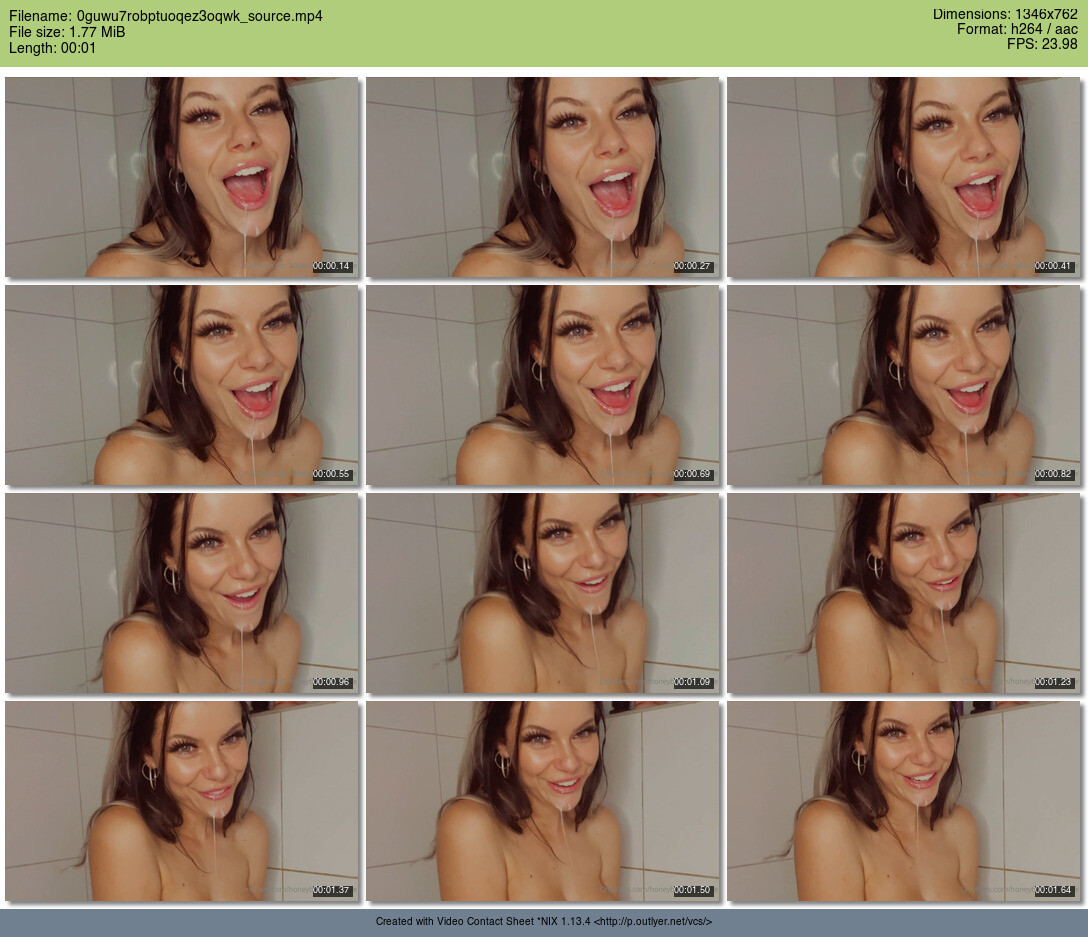The height and width of the screenshot is (937, 1088).
Task: Select the File size 1.77 MiB line
Action: (67, 32)
